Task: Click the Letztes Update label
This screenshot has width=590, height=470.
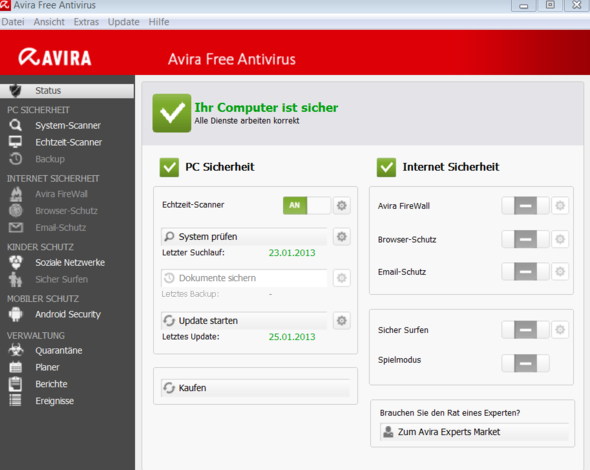Action: tap(190, 337)
